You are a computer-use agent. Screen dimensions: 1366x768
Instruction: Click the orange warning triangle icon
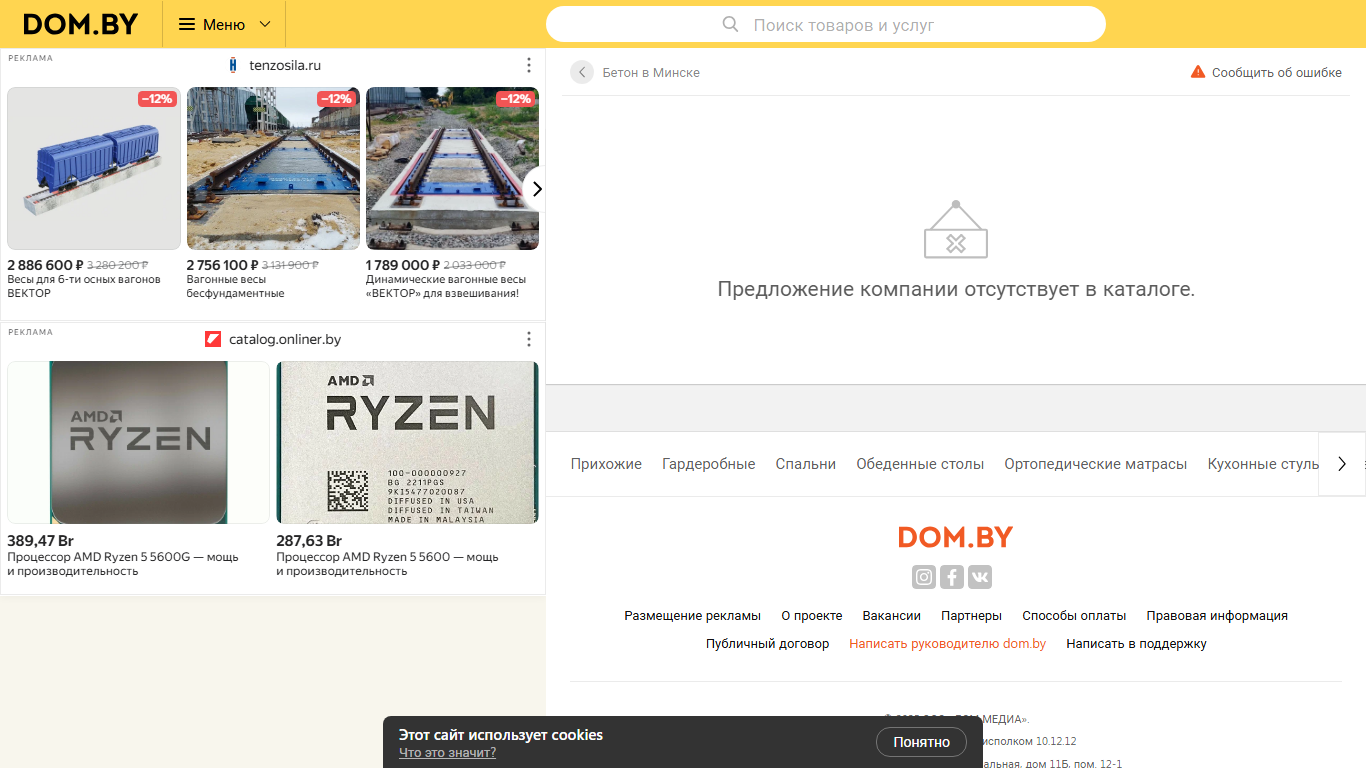click(1198, 72)
